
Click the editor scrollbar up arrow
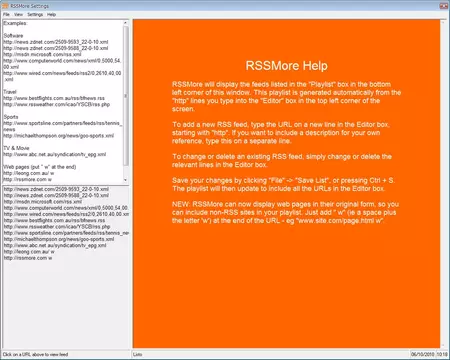pos(125,23)
